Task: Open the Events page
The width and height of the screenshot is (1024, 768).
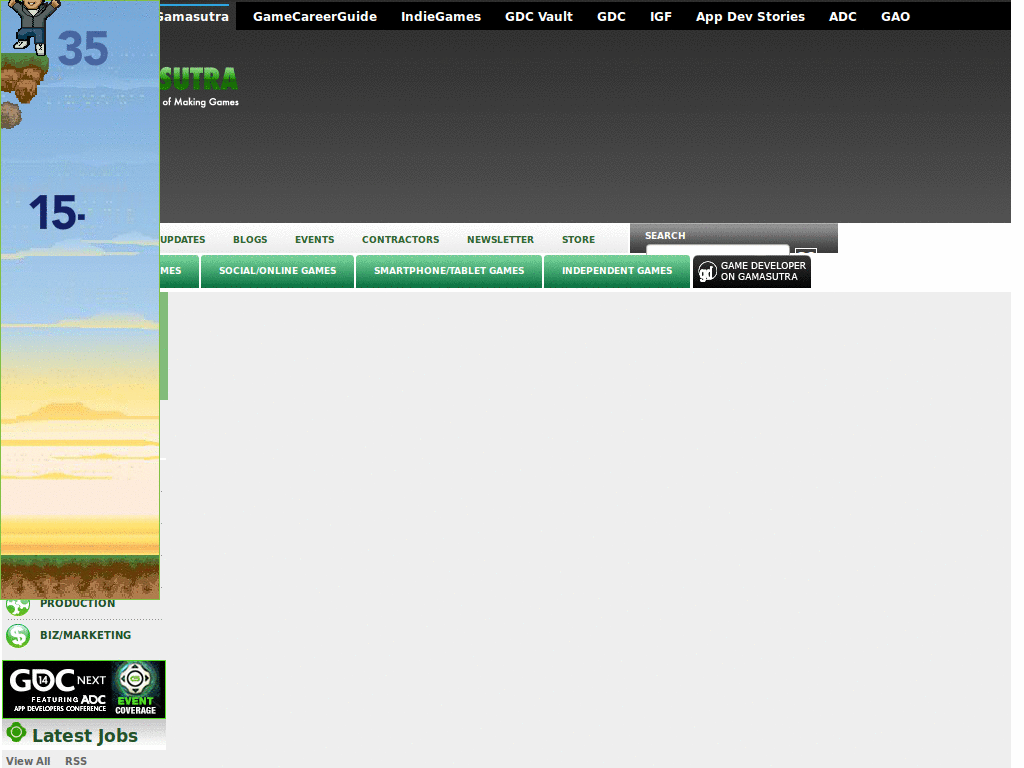Action: click(x=314, y=240)
